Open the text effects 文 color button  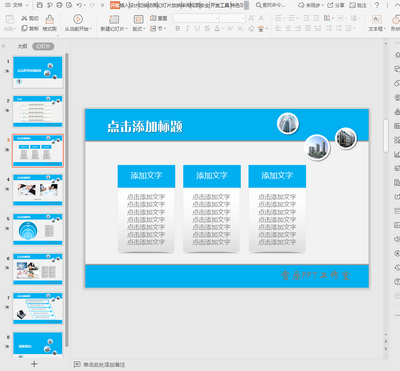coord(261,29)
